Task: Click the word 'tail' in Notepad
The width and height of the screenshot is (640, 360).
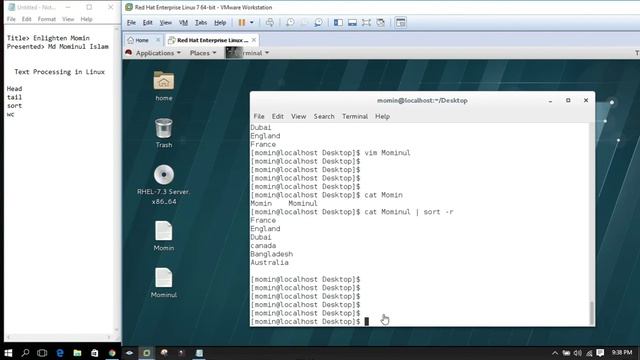Action: pyautogui.click(x=14, y=97)
